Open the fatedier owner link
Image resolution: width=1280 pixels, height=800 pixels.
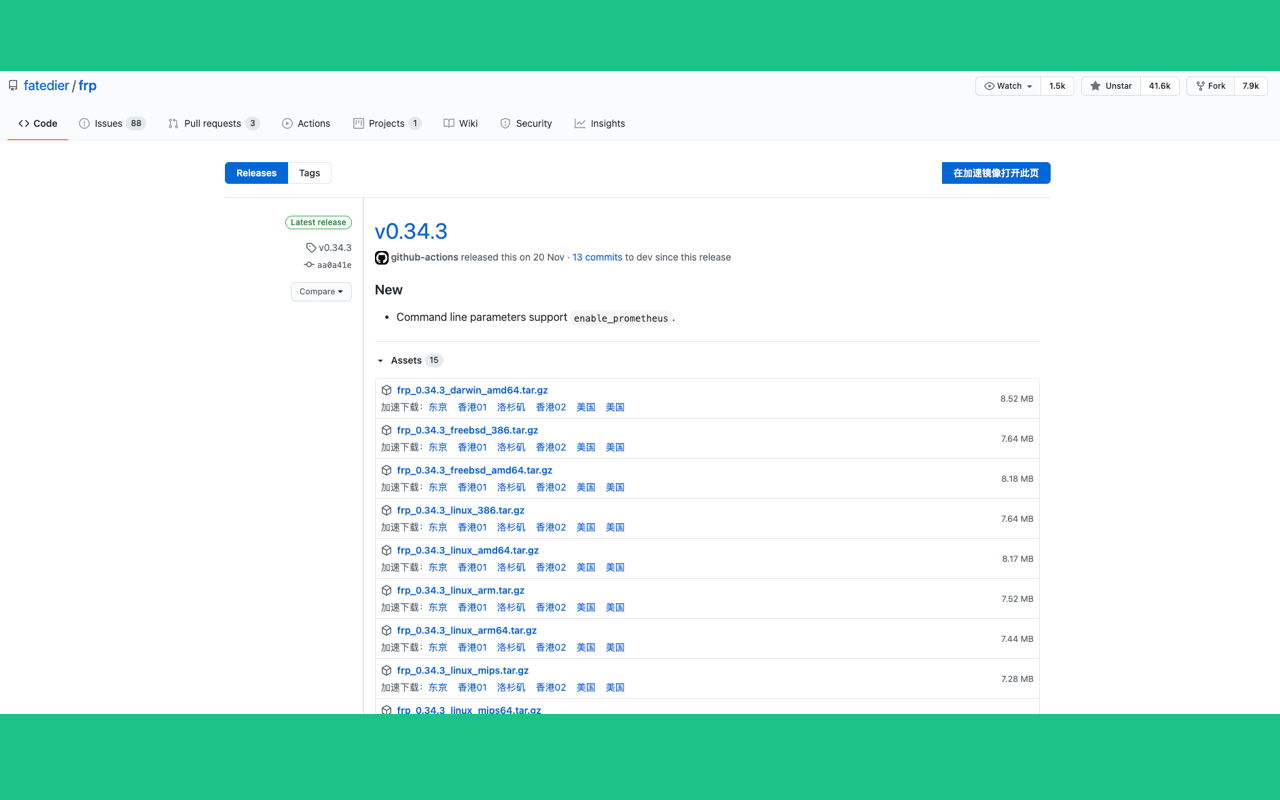pos(46,86)
